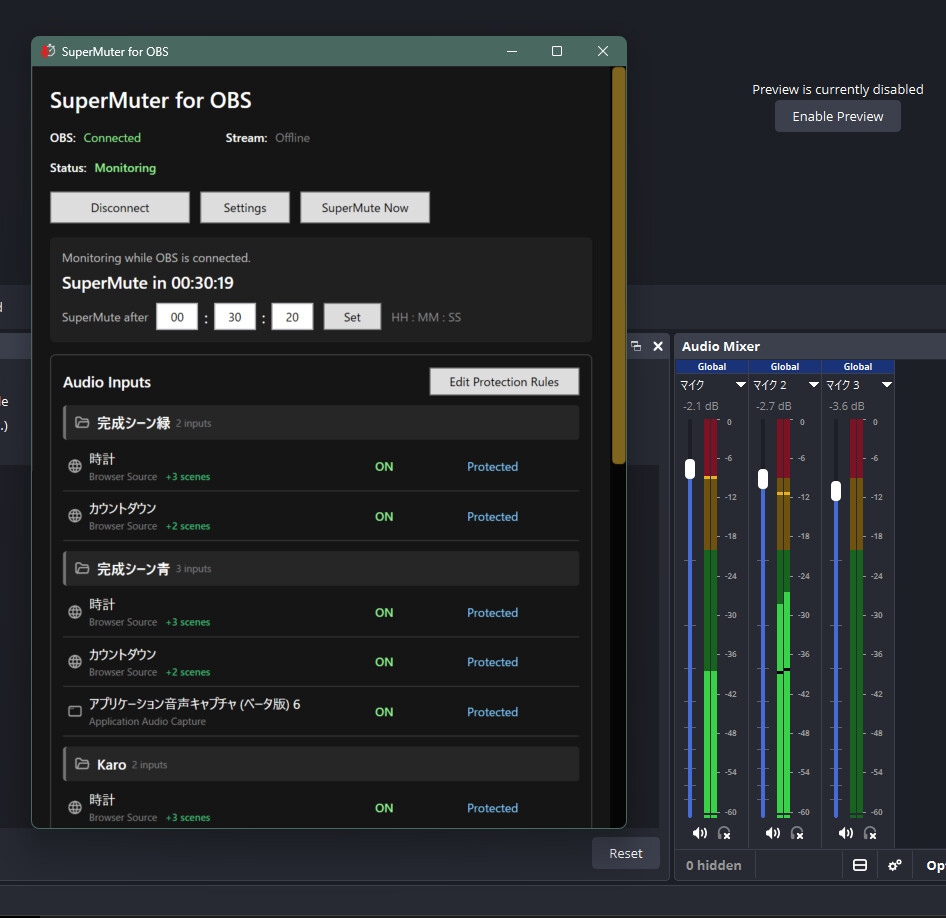Toggle Protected status of カウントダウン in 完成シーン青

(x=492, y=662)
